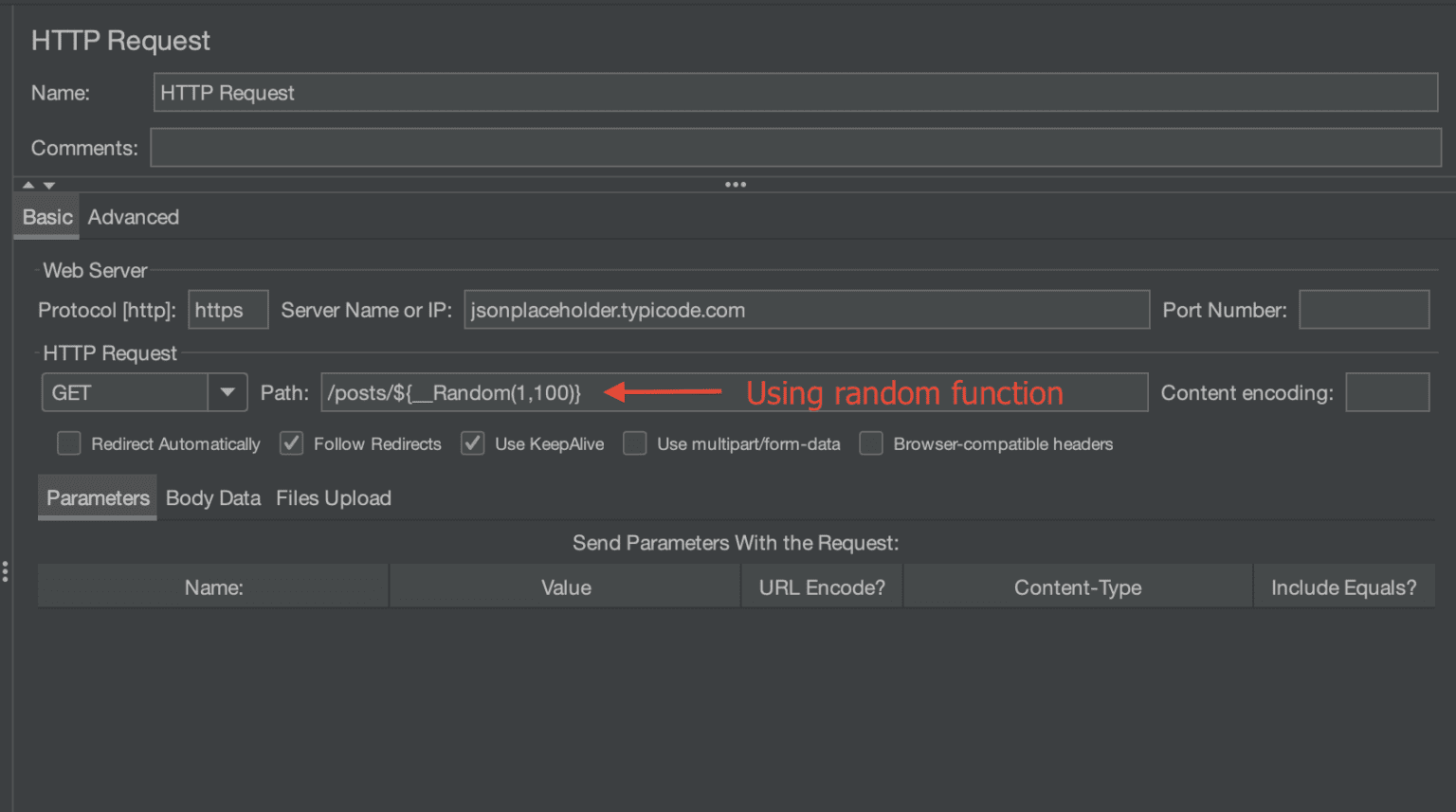
Task: Enable Use multipart/form-data
Action: coord(634,442)
